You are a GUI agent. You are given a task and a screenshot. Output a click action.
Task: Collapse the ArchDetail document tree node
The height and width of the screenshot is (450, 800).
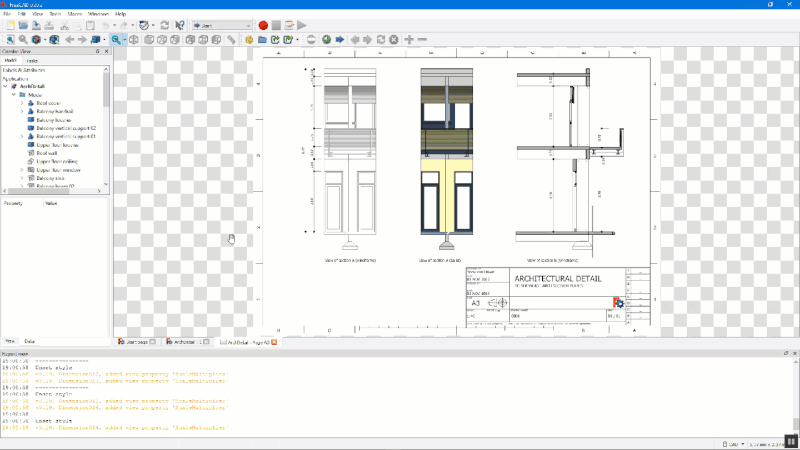6,86
